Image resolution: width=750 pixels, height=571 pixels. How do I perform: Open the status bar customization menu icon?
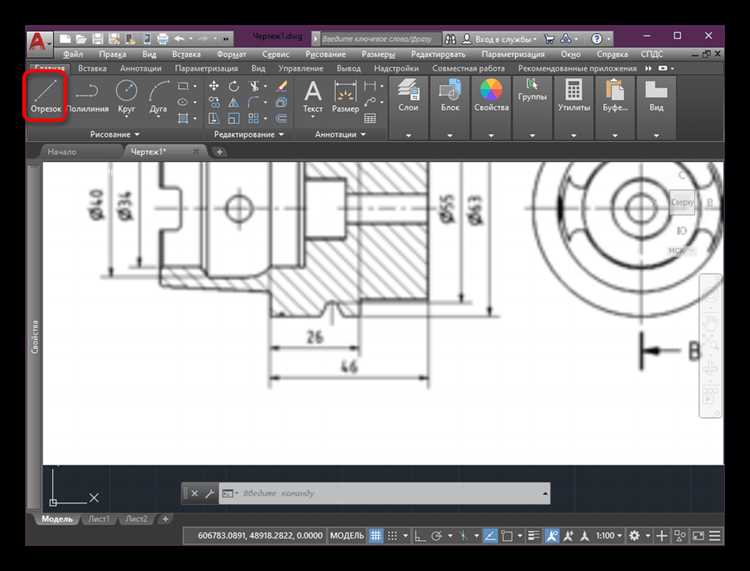coord(715,536)
